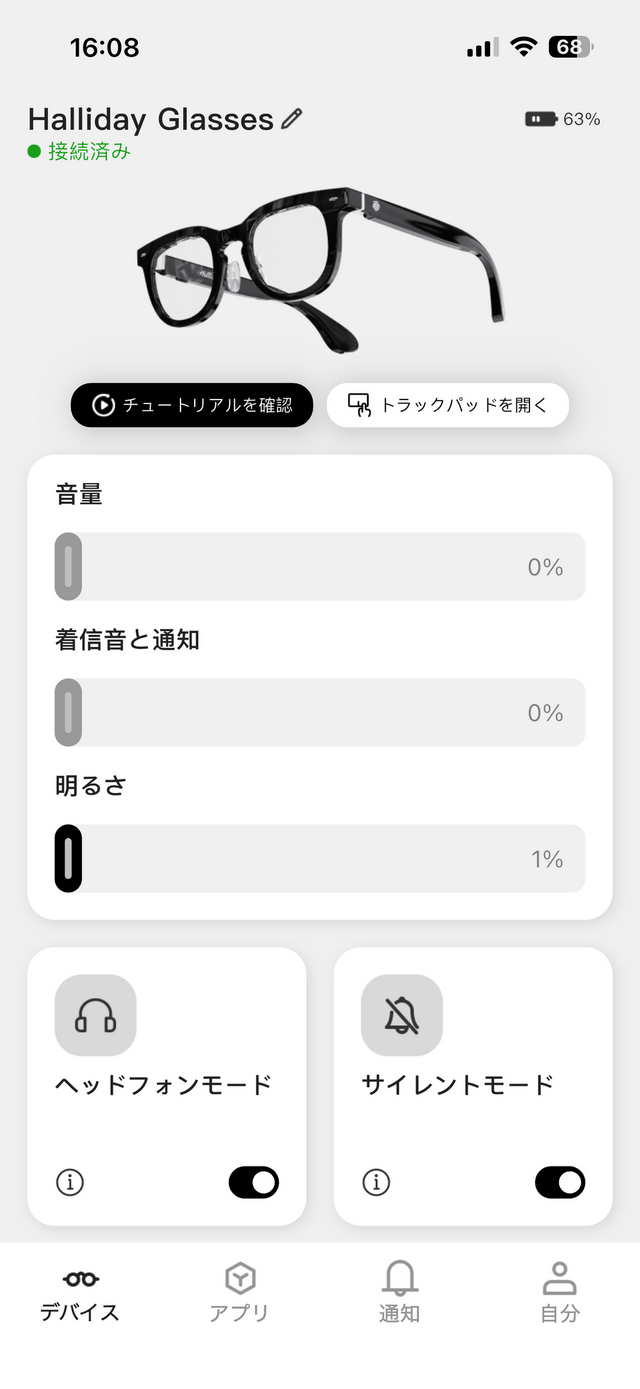Image resolution: width=640 pixels, height=1389 pixels.
Task: Show info for サイレントモード
Action: point(376,1182)
